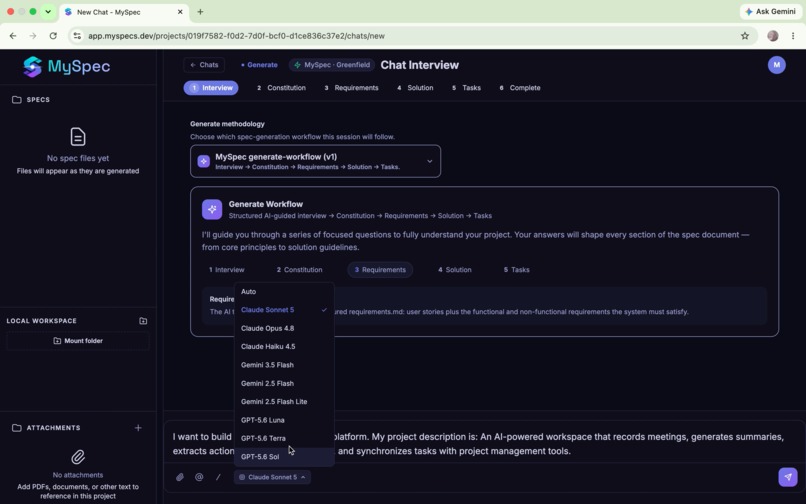This screenshot has height=504, width=806.
Task: Pick Gemini 2.5 Flash model
Action: [284, 383]
